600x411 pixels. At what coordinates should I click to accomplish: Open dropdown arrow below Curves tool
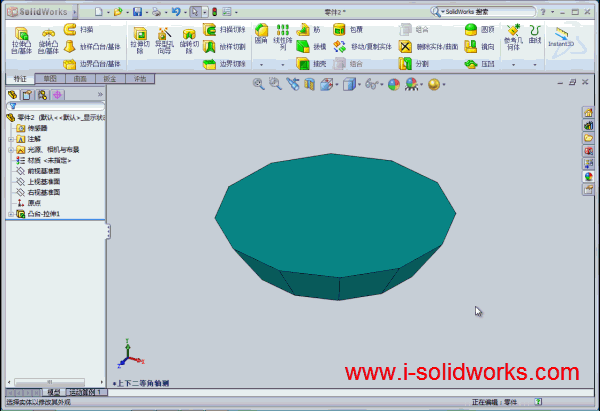pos(535,65)
